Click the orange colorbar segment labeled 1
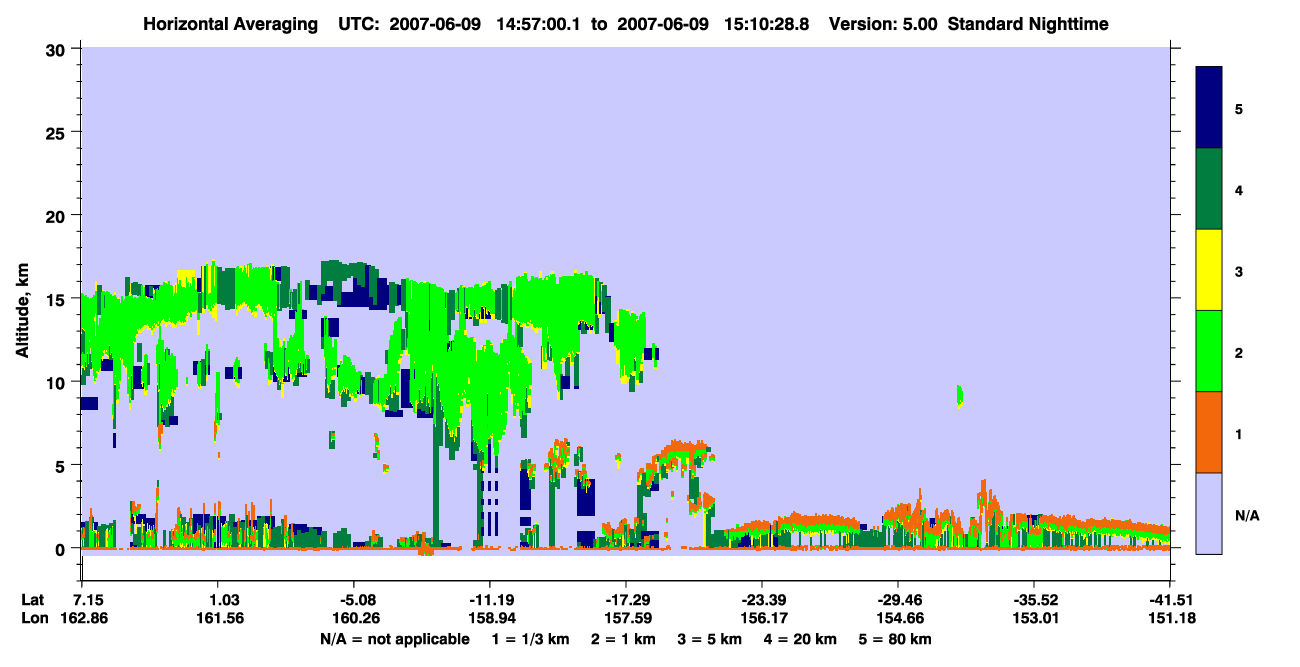This screenshot has height=667, width=1300. (1209, 432)
